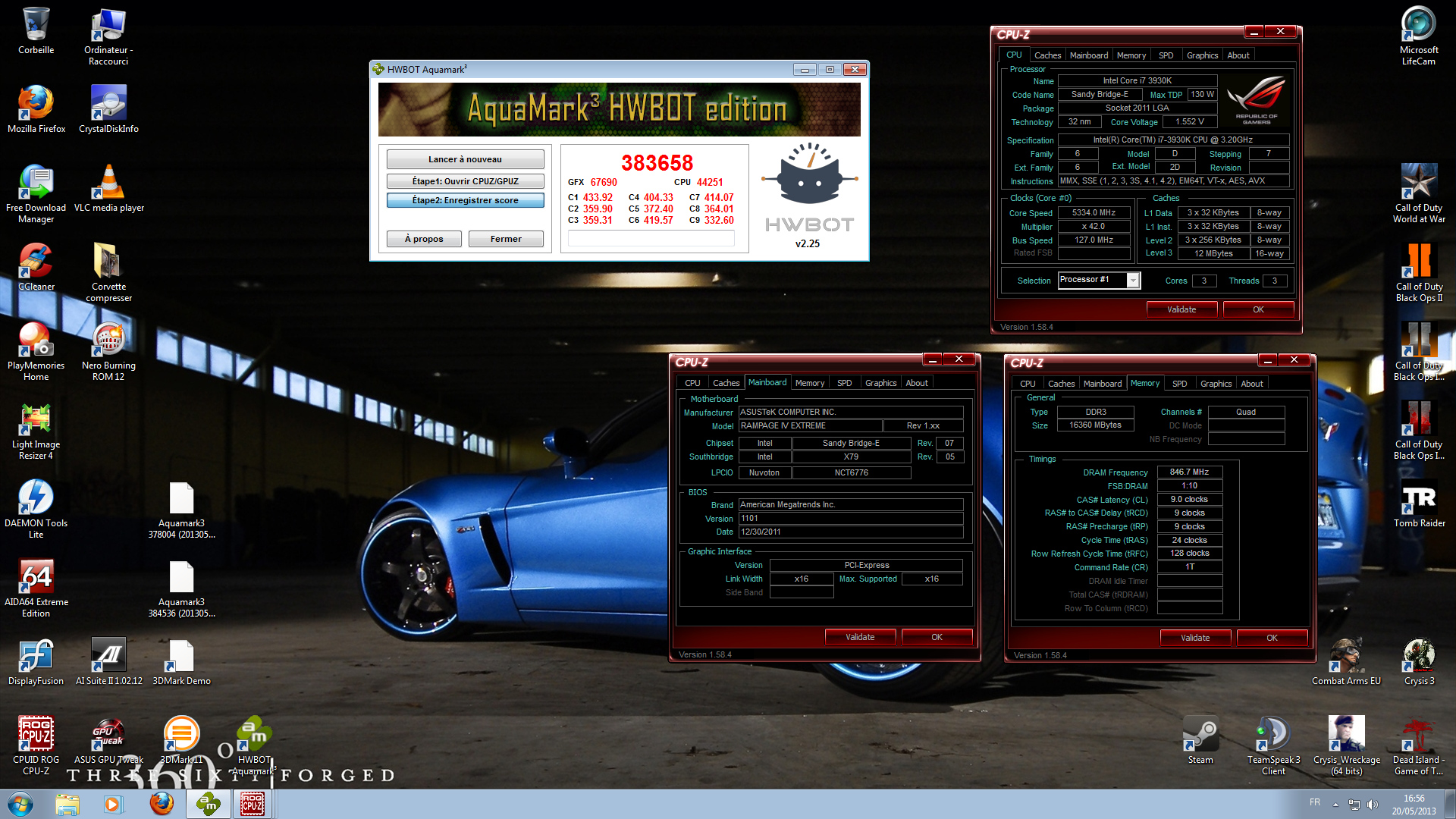The image size is (1456, 819).
Task: Click the FR language indicator
Action: (1314, 802)
